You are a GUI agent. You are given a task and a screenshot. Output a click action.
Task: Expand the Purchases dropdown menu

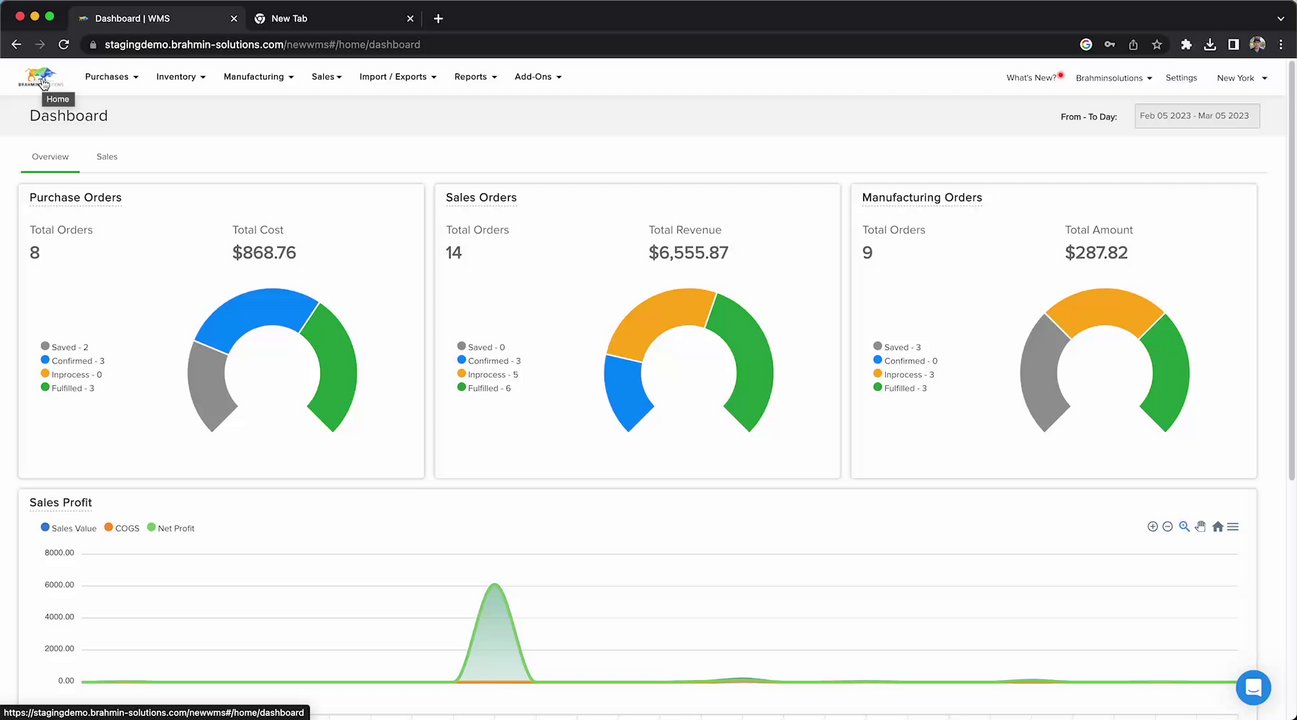[111, 77]
